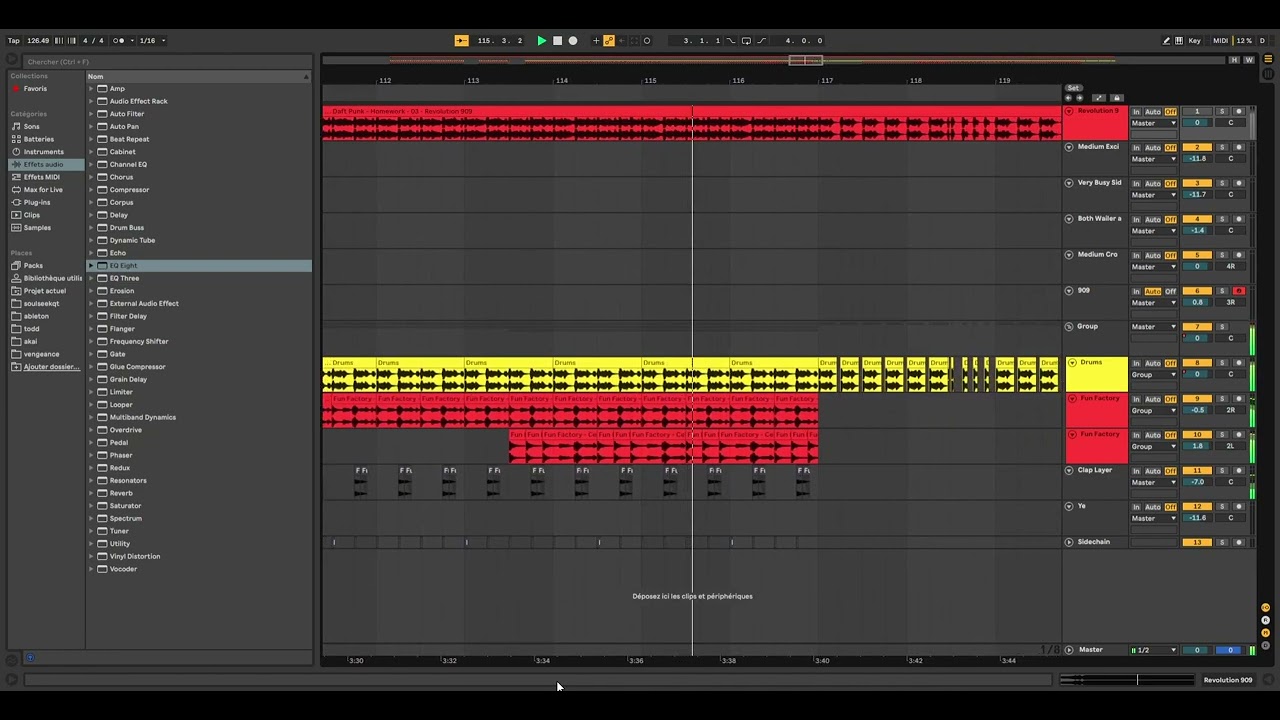Open Packs in Places

pyautogui.click(x=33, y=266)
